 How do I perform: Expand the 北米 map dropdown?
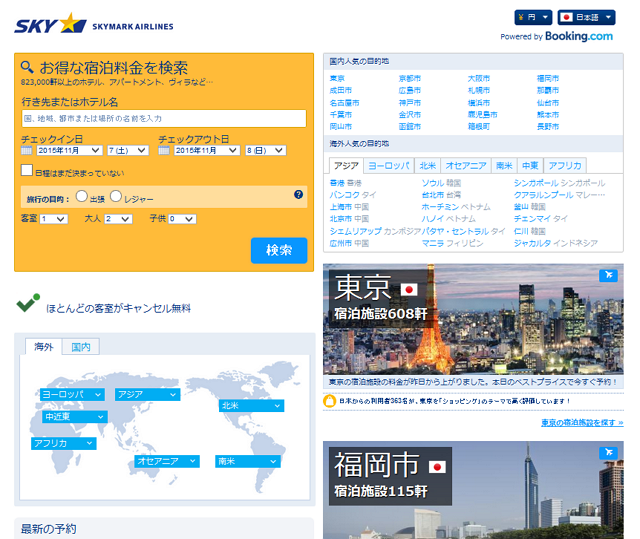(x=251, y=406)
